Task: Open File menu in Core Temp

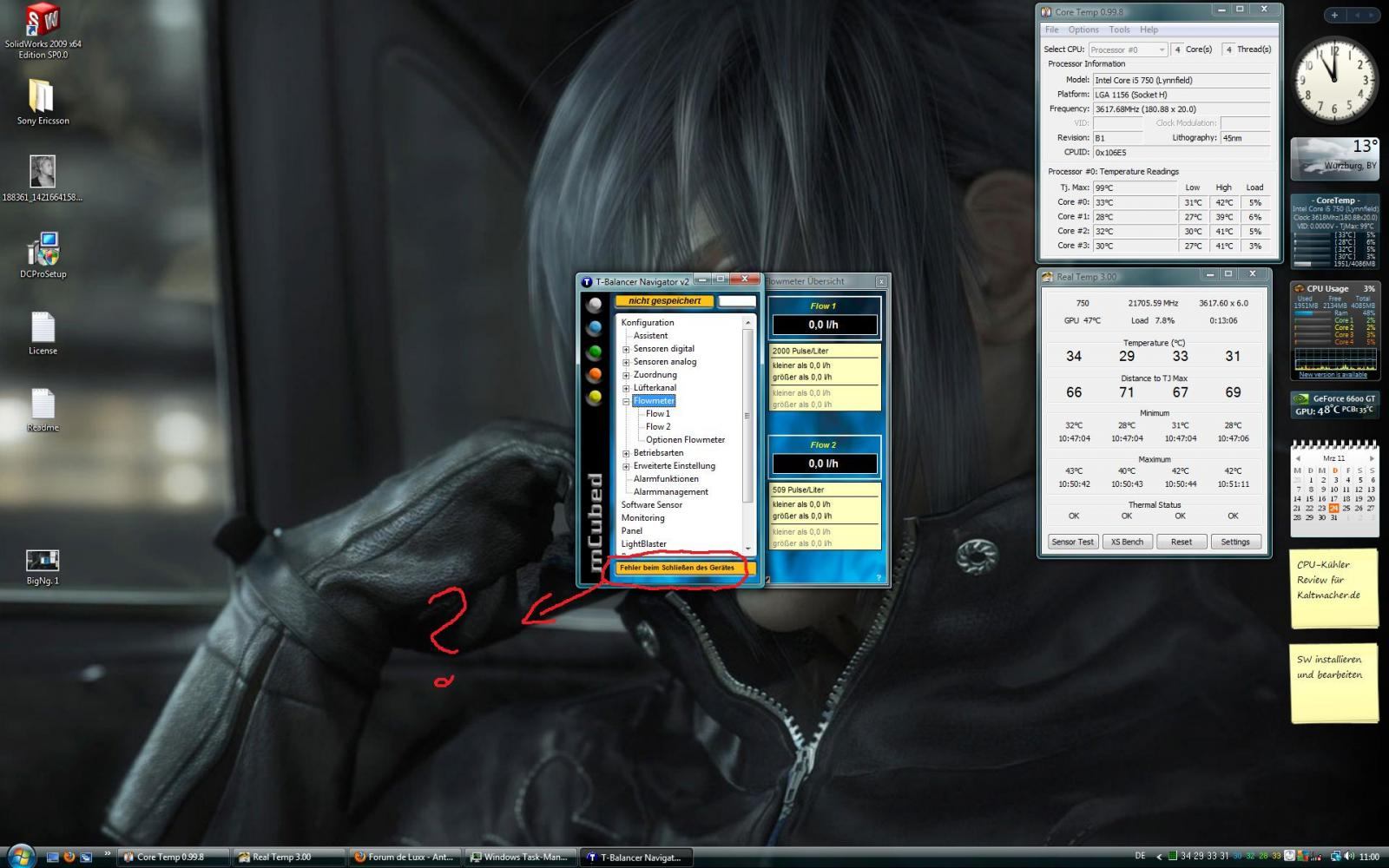Action: coord(1051,30)
